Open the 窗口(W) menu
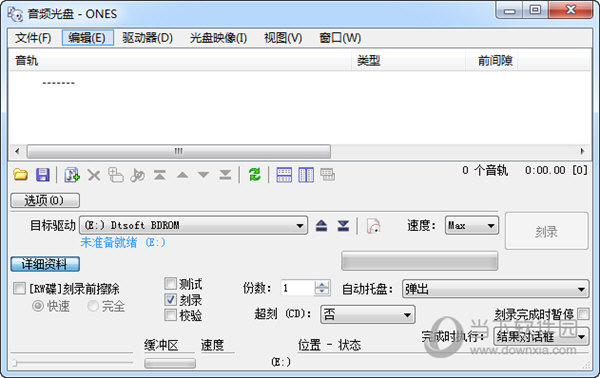The width and height of the screenshot is (600, 378). pos(340,38)
